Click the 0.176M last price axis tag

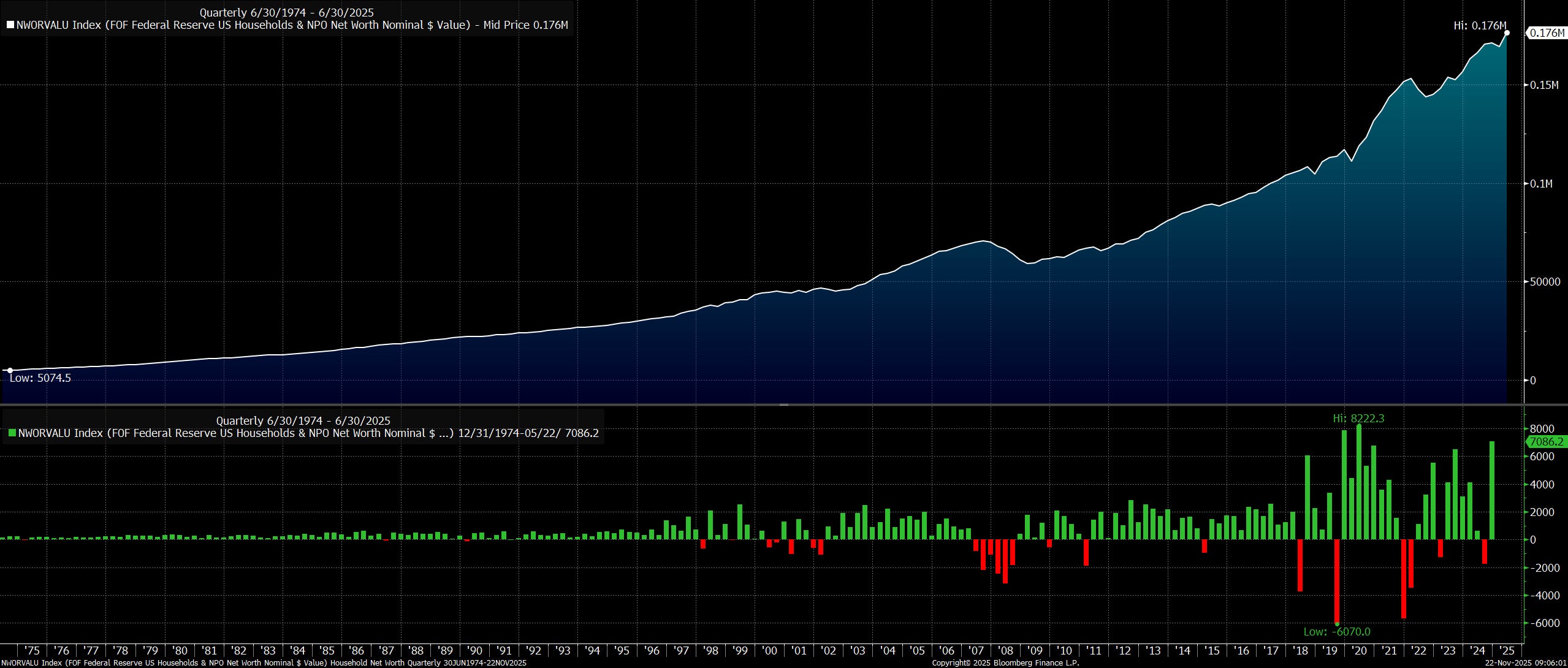click(1547, 33)
